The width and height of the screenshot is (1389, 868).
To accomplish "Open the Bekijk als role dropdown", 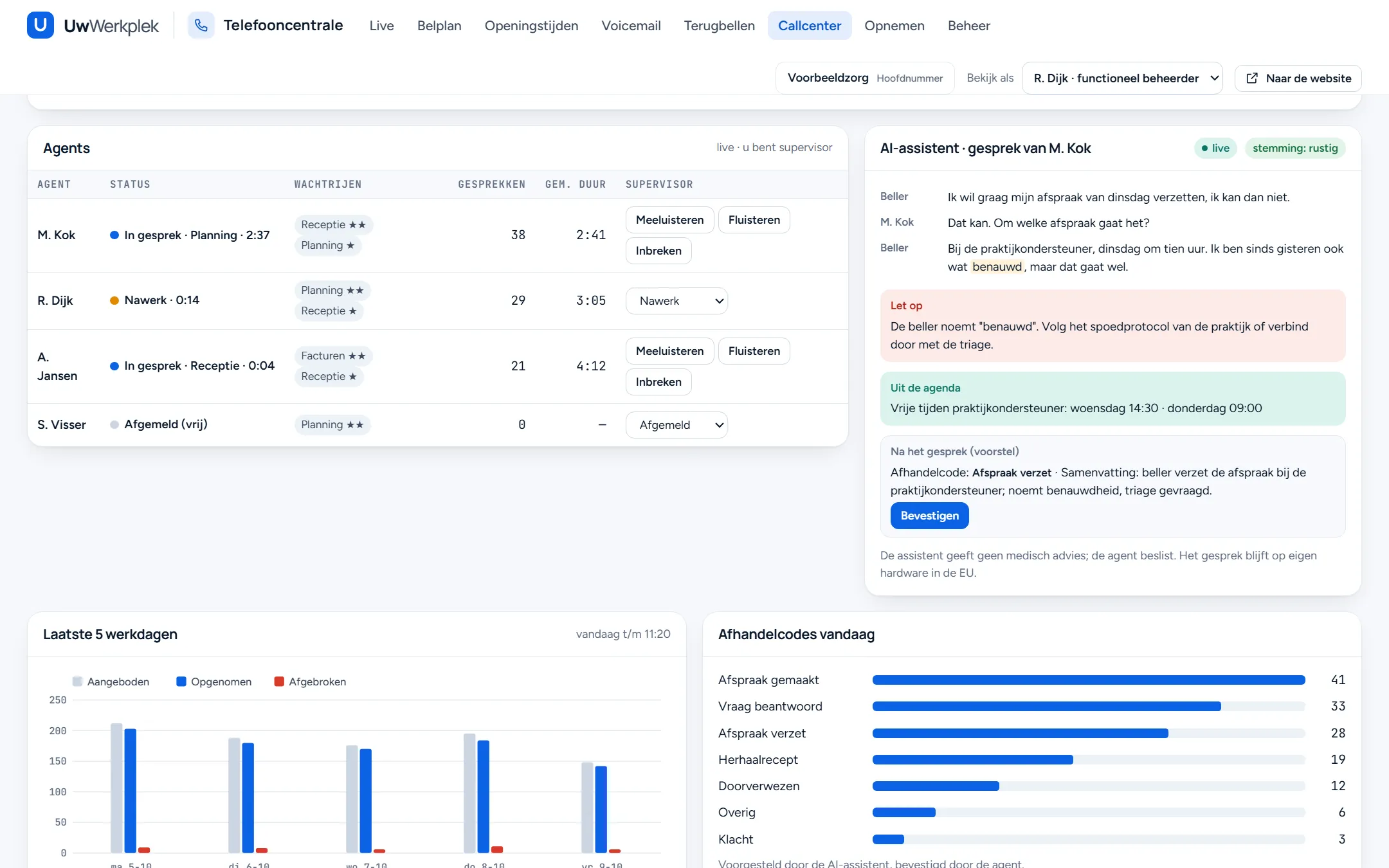I will point(1121,78).
